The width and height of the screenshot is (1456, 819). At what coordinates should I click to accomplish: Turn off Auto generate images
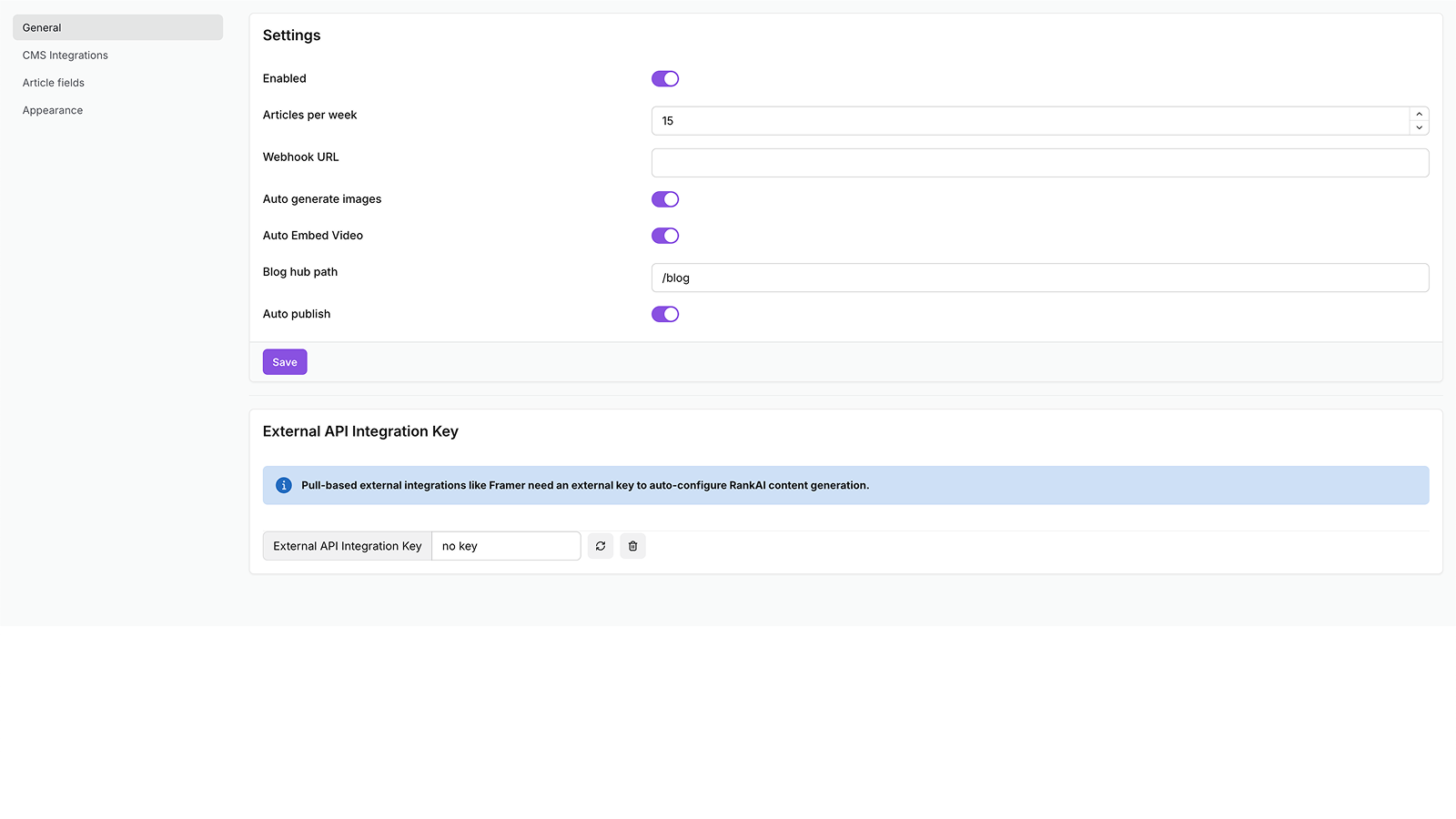[x=665, y=199]
